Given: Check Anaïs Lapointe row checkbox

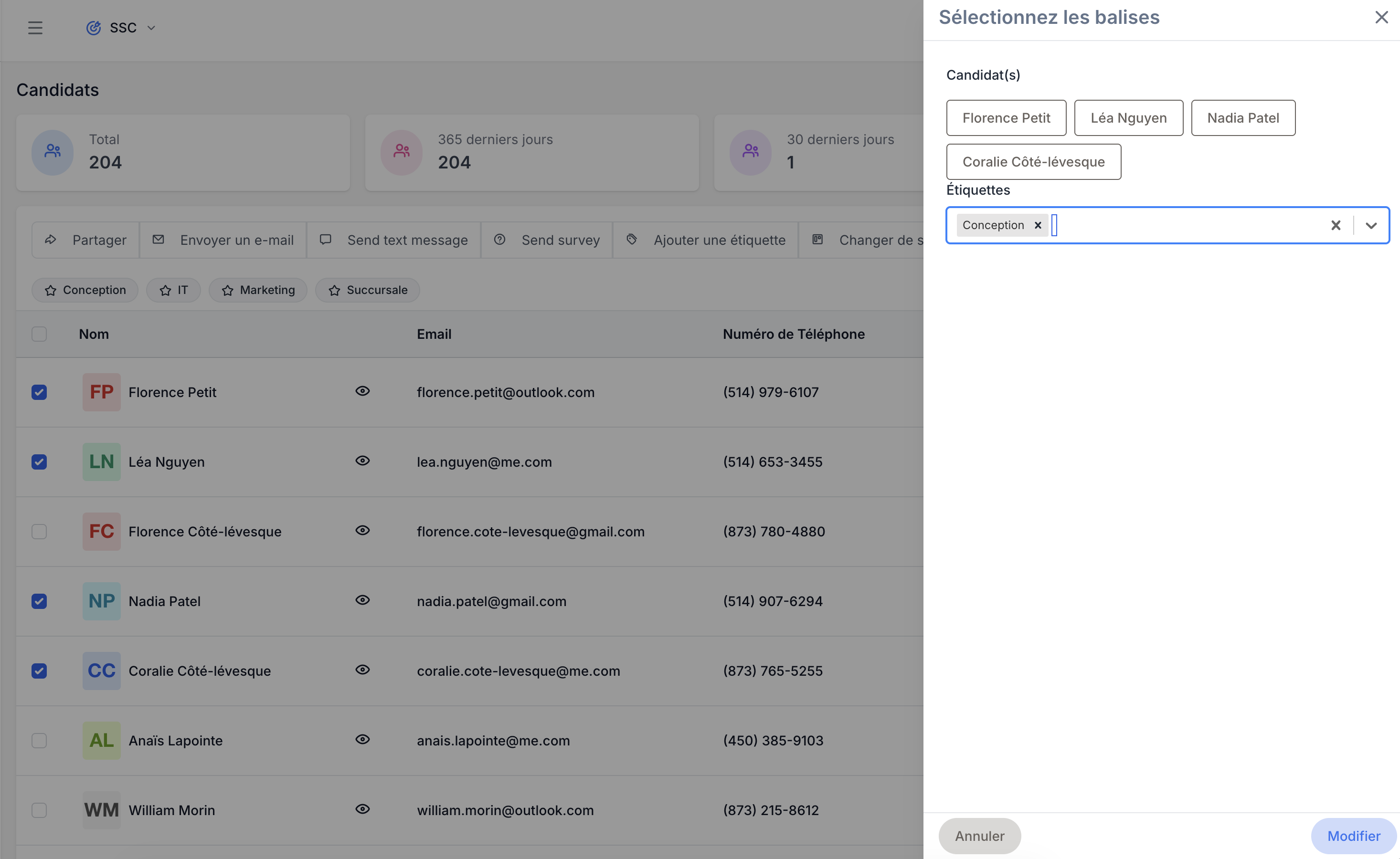Looking at the screenshot, I should coord(39,740).
